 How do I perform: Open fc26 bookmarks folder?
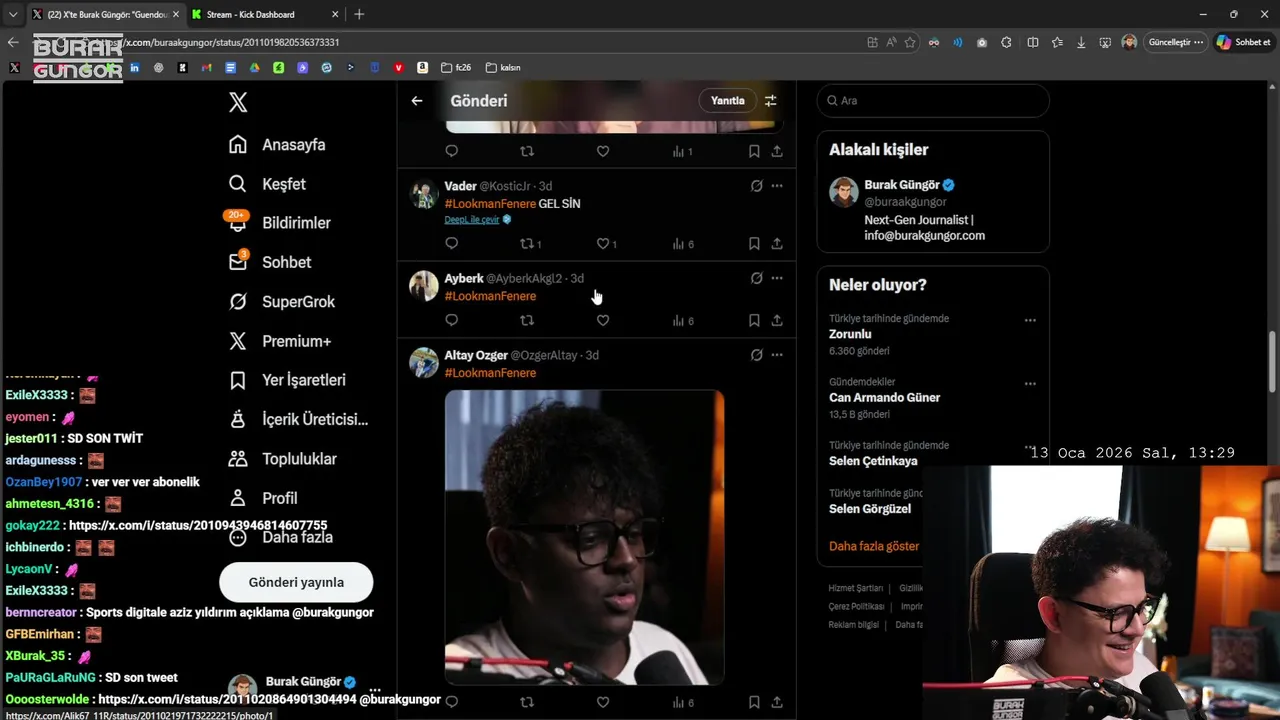tap(456, 68)
